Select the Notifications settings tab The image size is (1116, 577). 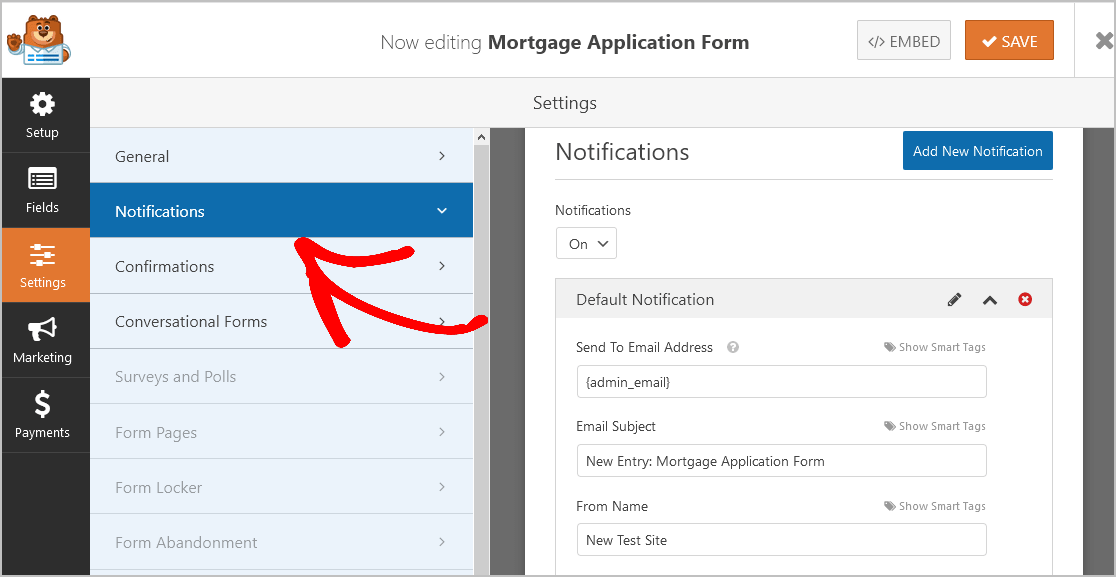coord(281,211)
